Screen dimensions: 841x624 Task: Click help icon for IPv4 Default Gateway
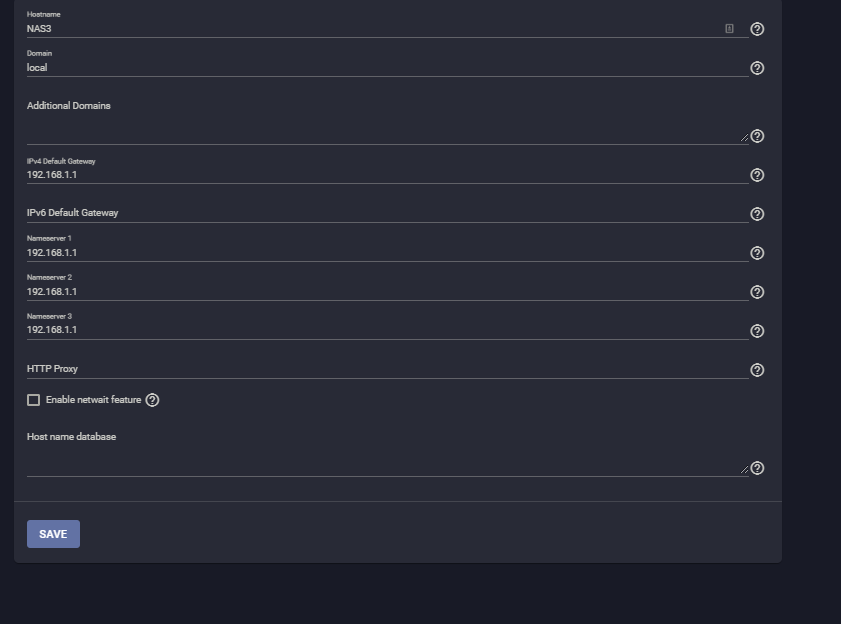click(757, 175)
